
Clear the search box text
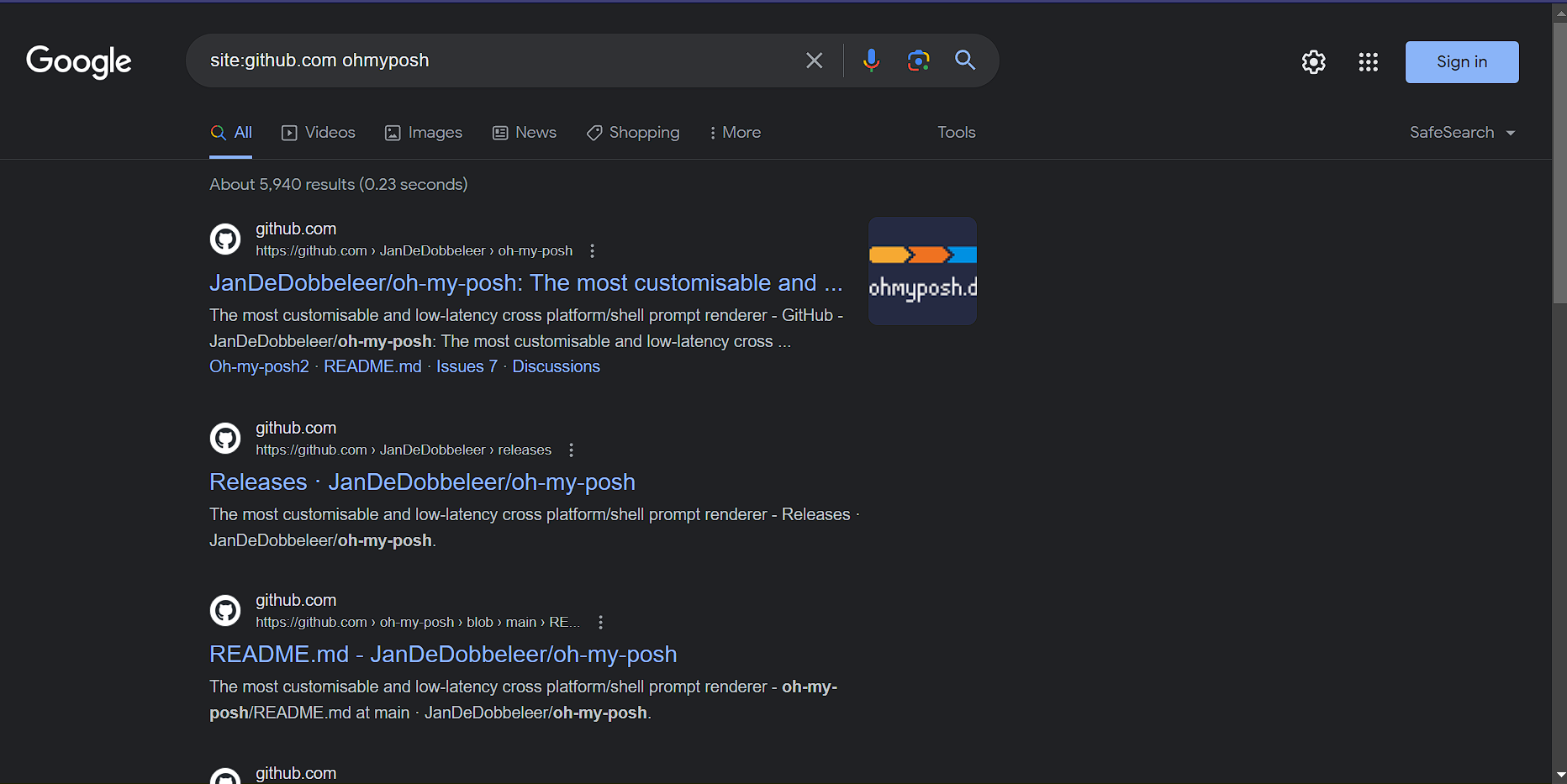tap(814, 61)
